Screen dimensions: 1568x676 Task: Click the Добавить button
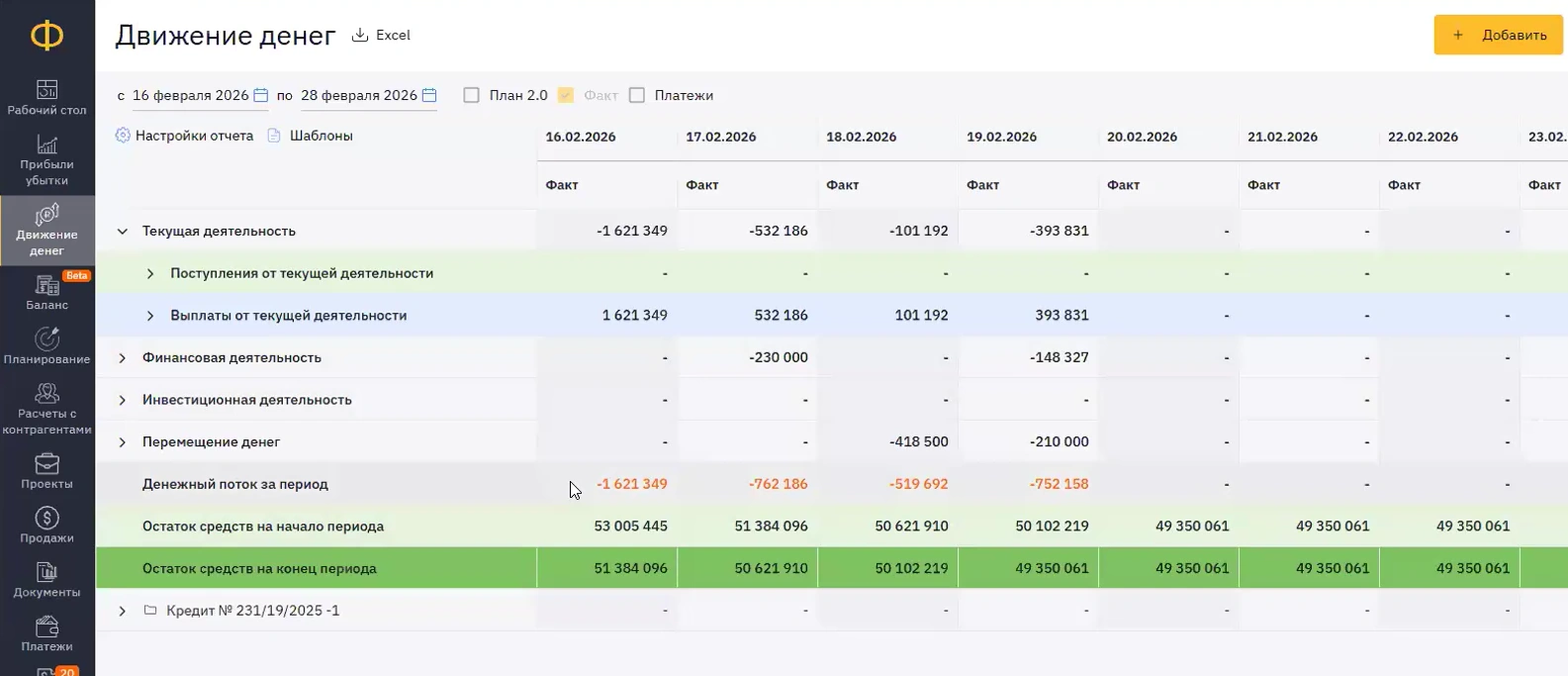[x=1498, y=36]
